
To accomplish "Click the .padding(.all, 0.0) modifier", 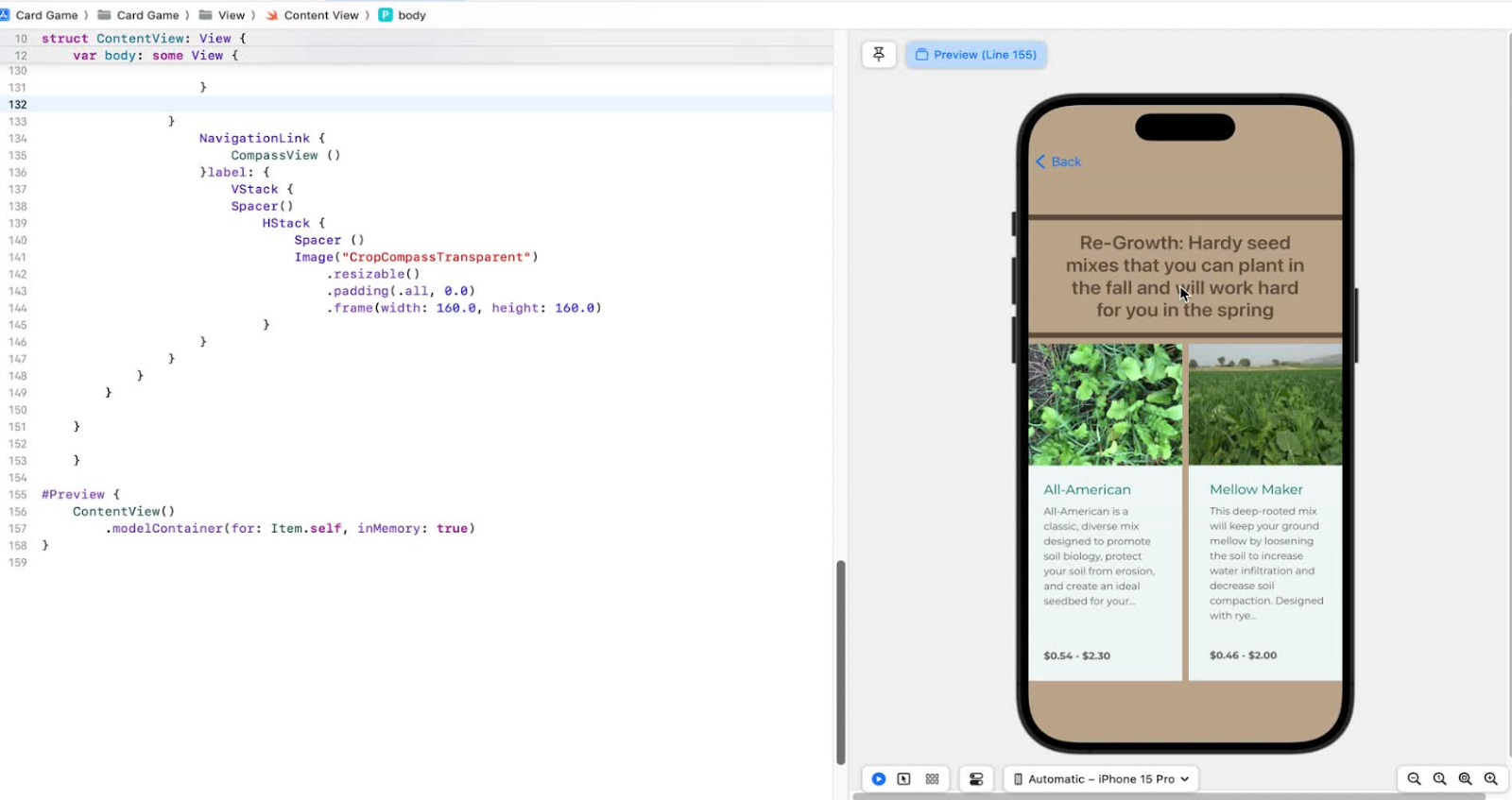I will 401,291.
